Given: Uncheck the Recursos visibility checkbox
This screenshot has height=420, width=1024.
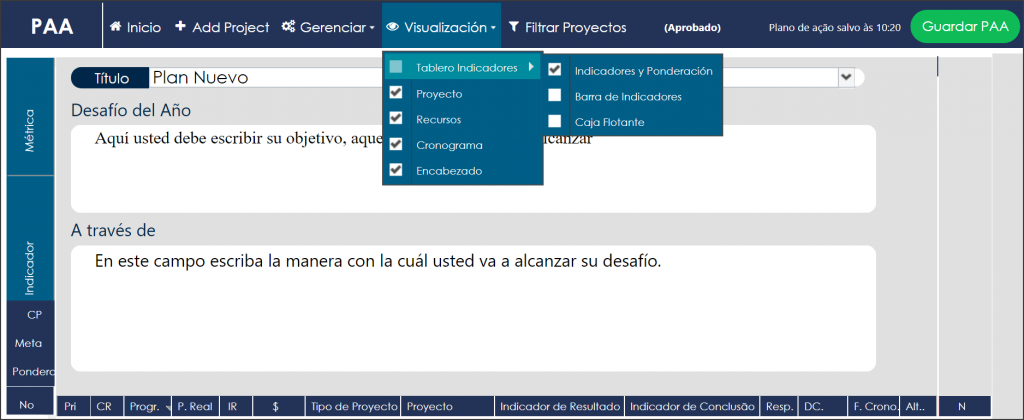Looking at the screenshot, I should pyautogui.click(x=395, y=118).
